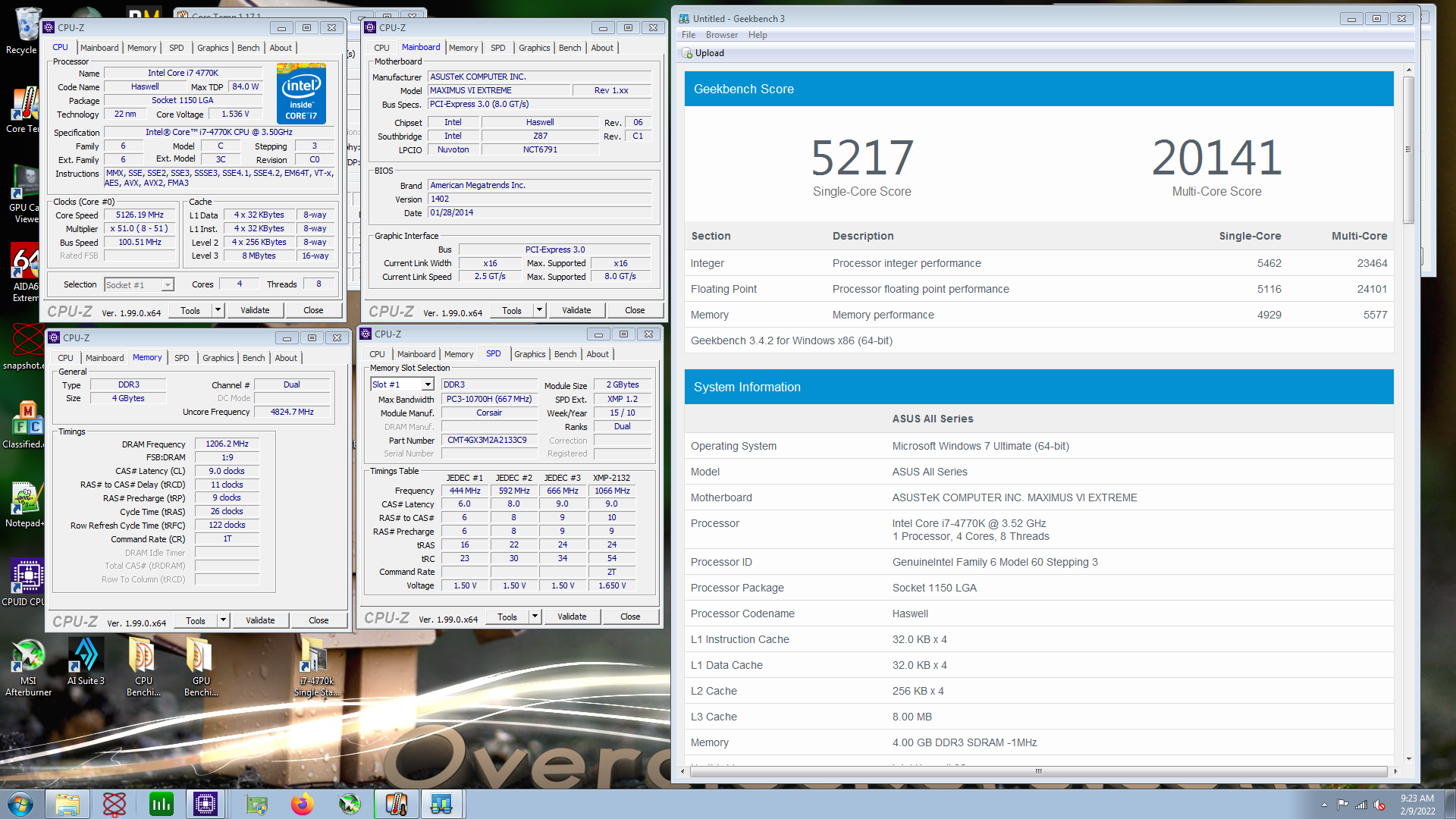Screen dimensions: 1456x819
Task: Click the Integer row single-core value 5462
Action: point(1269,263)
